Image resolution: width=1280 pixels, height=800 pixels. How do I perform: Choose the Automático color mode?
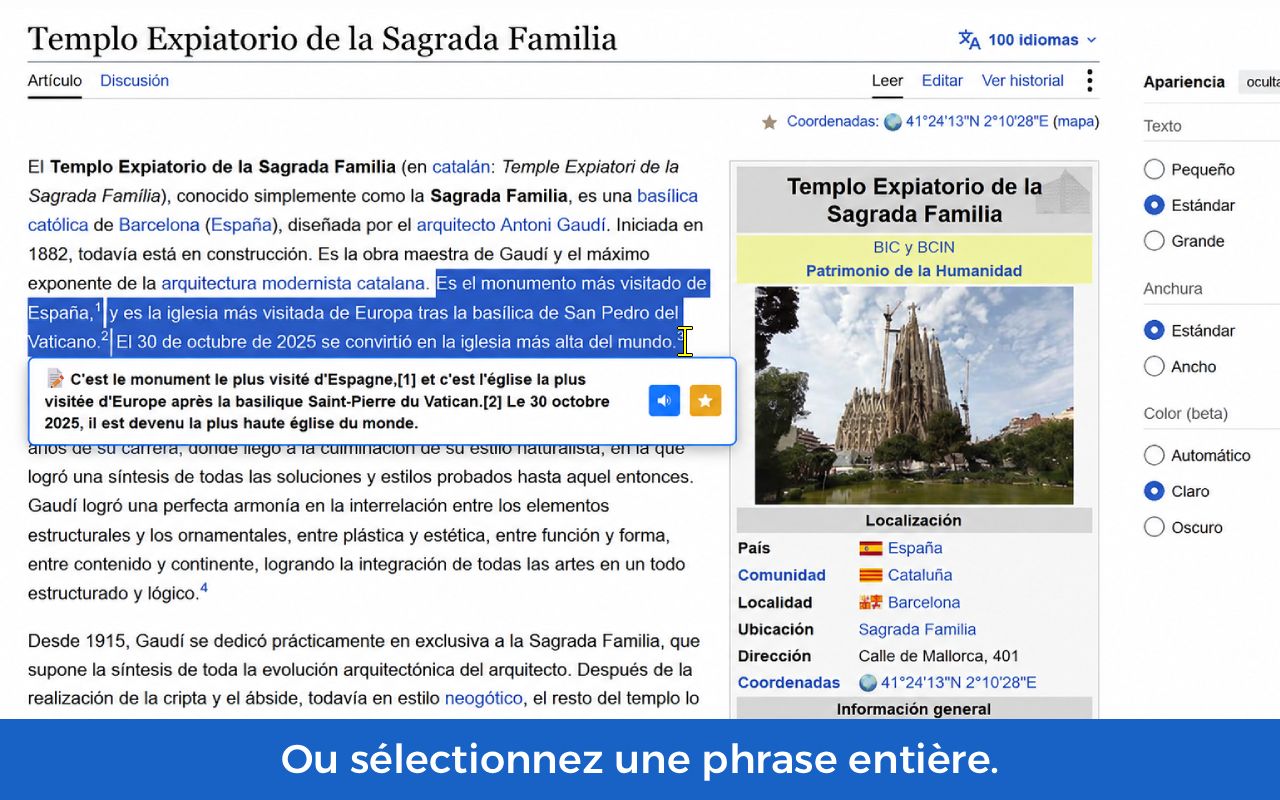(1154, 455)
